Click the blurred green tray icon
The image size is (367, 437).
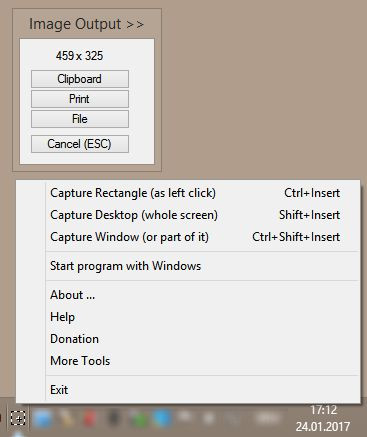(x=139, y=419)
